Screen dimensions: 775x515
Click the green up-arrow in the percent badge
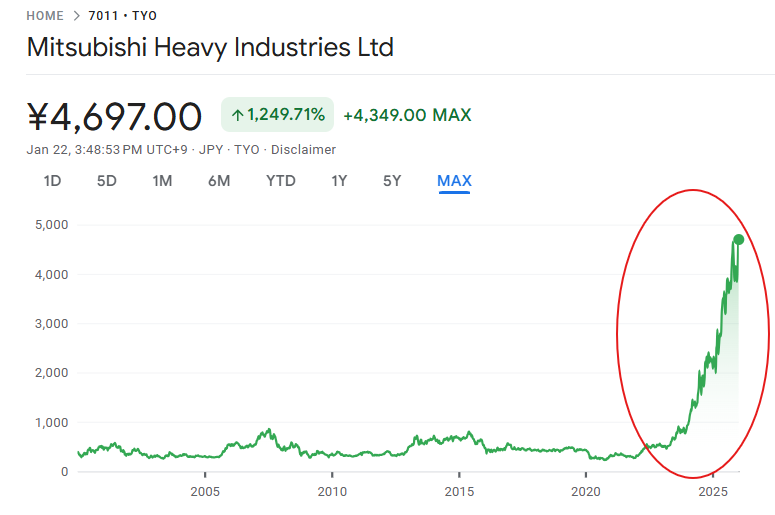pos(237,115)
